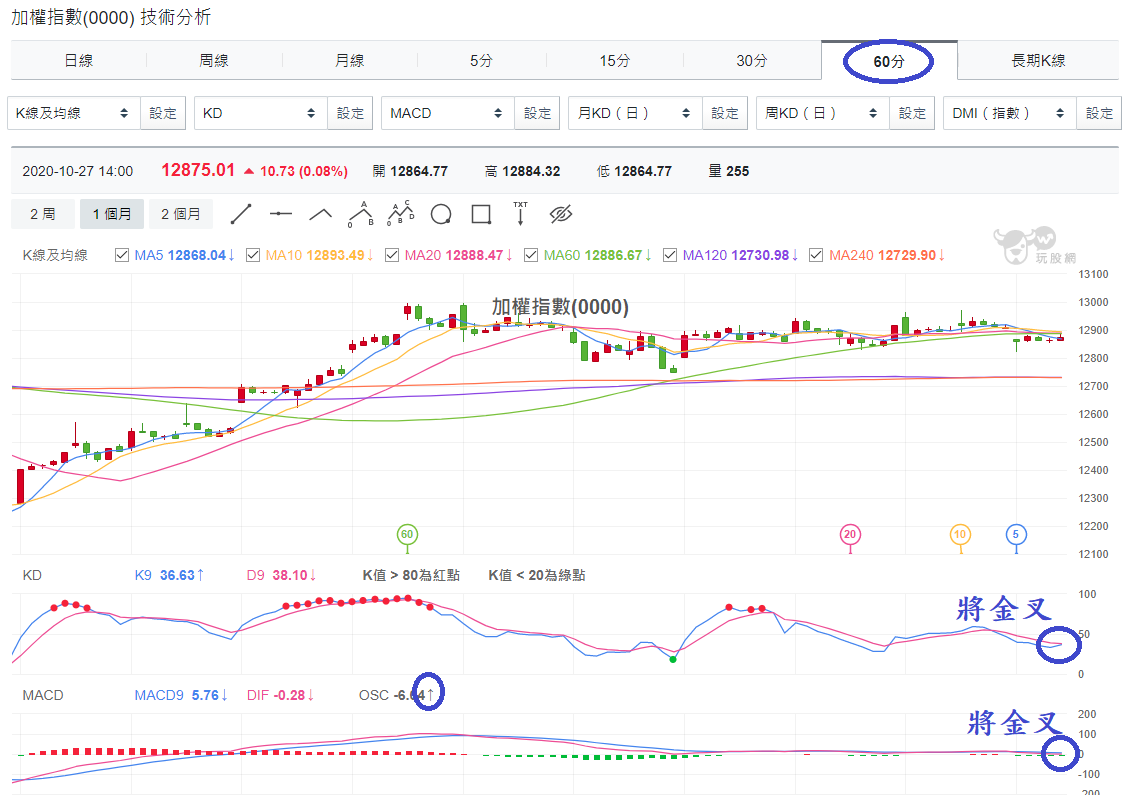Click the 設定 button beside KD

click(x=350, y=113)
